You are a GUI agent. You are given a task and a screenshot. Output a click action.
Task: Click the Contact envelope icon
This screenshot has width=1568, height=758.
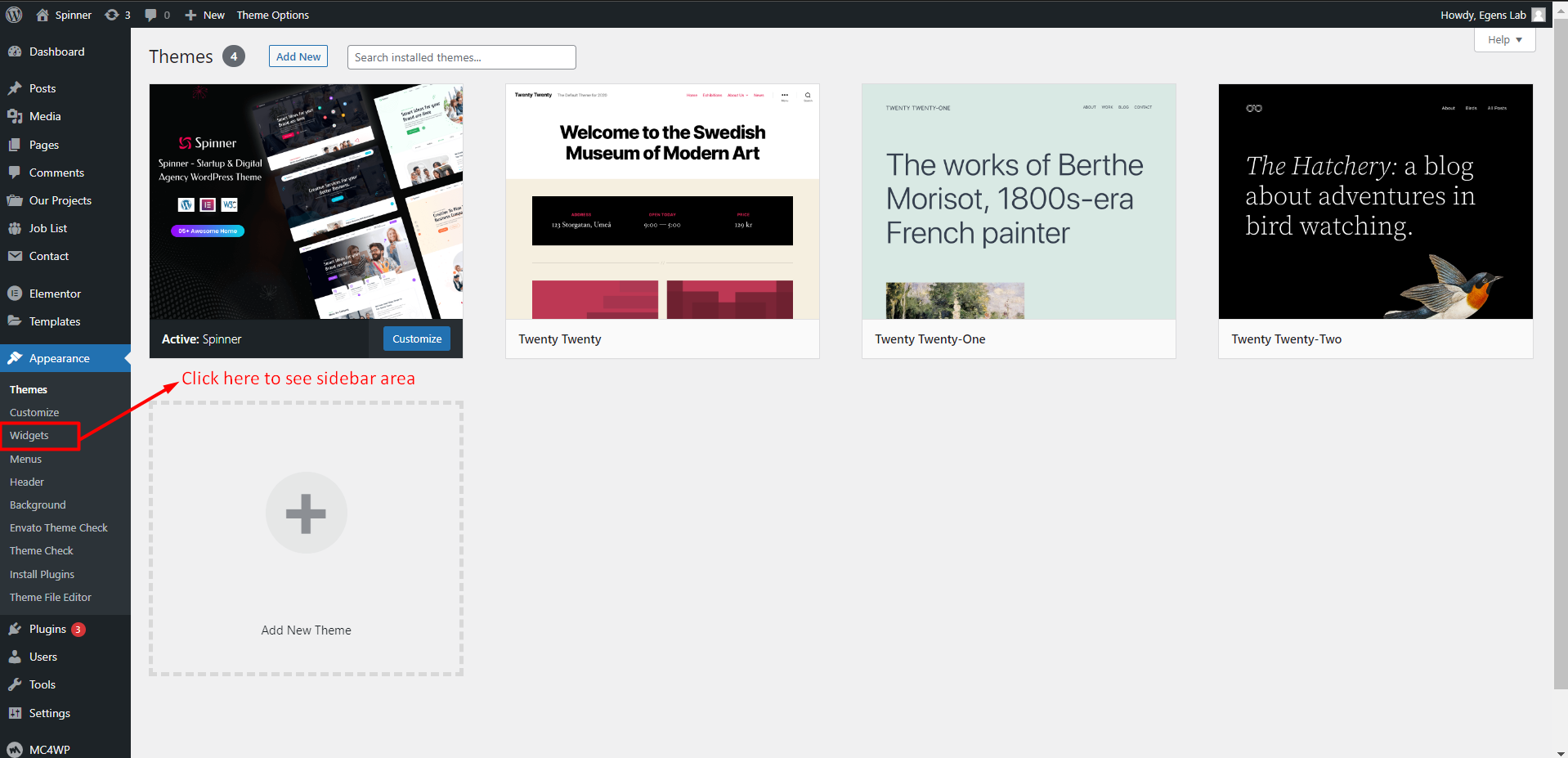click(15, 256)
